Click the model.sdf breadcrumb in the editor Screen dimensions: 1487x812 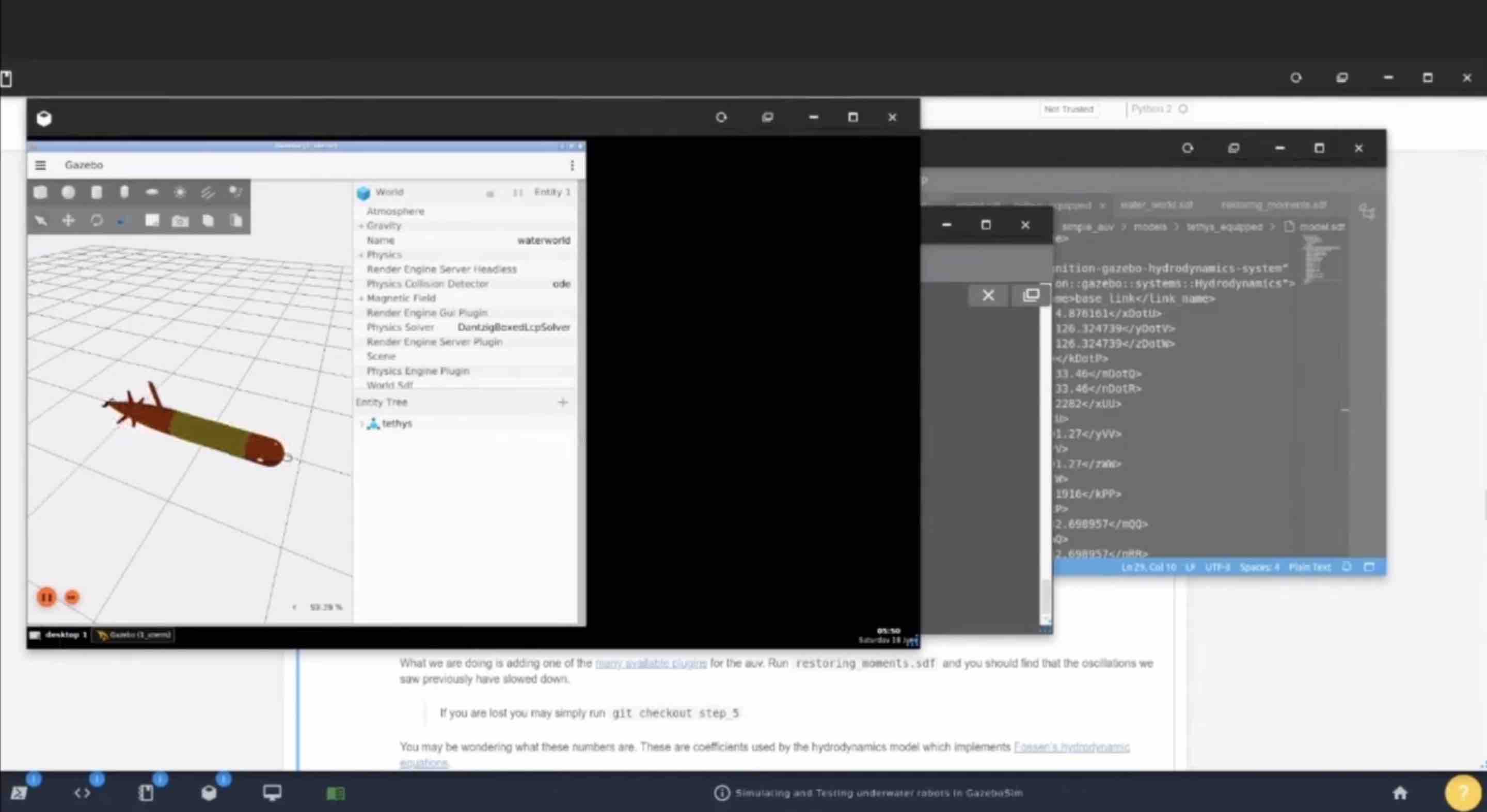pyautogui.click(x=1322, y=227)
